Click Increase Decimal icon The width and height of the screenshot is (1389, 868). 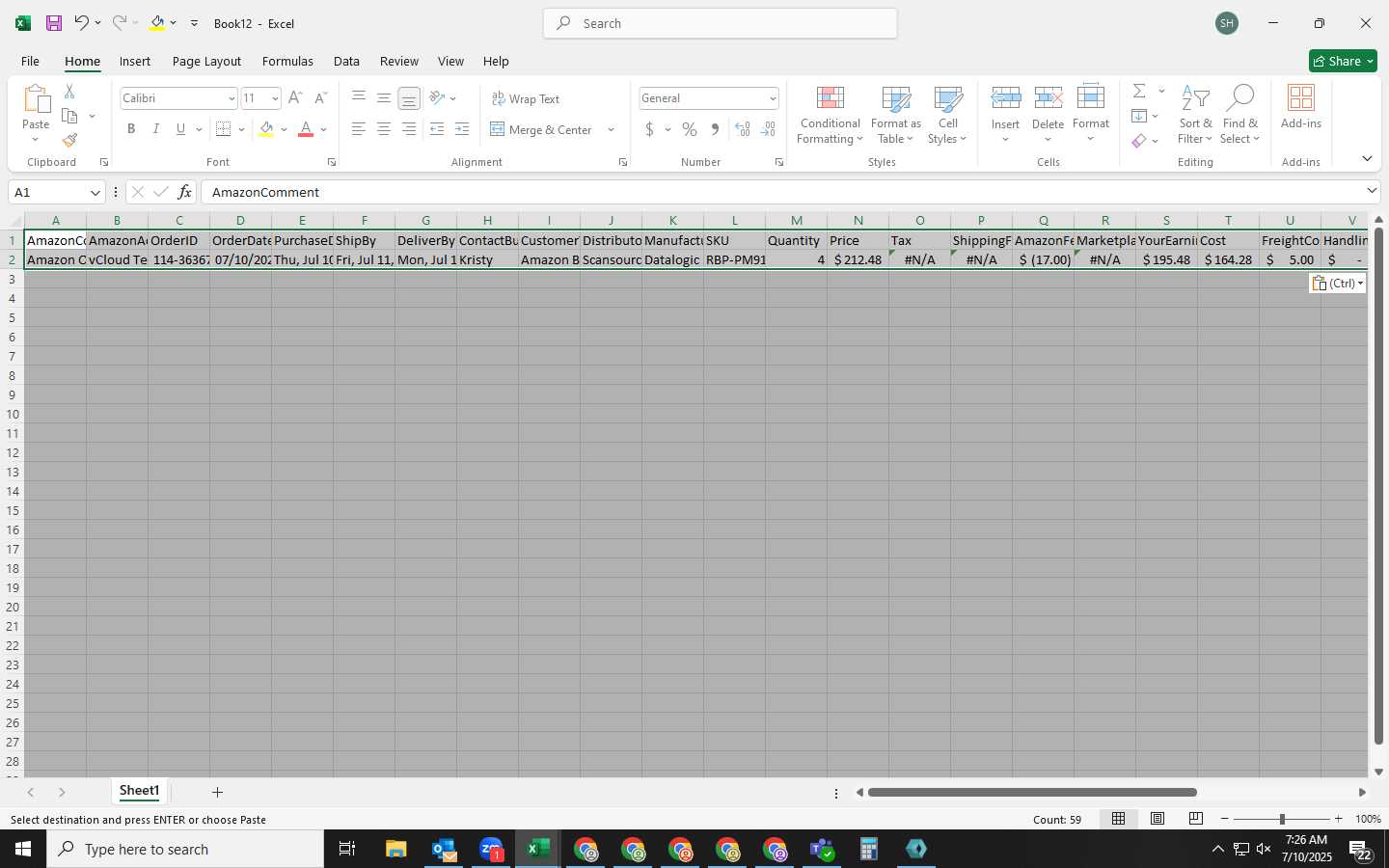pos(742,129)
